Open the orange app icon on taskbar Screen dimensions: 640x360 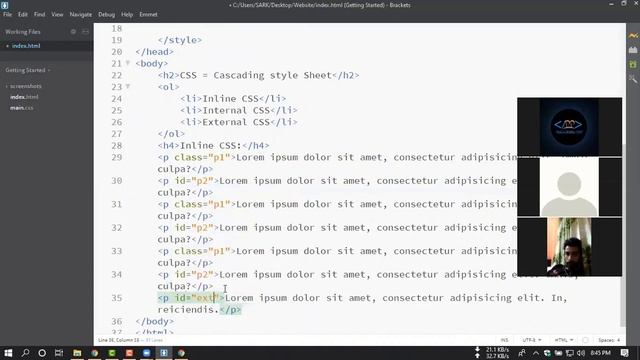[129, 353]
